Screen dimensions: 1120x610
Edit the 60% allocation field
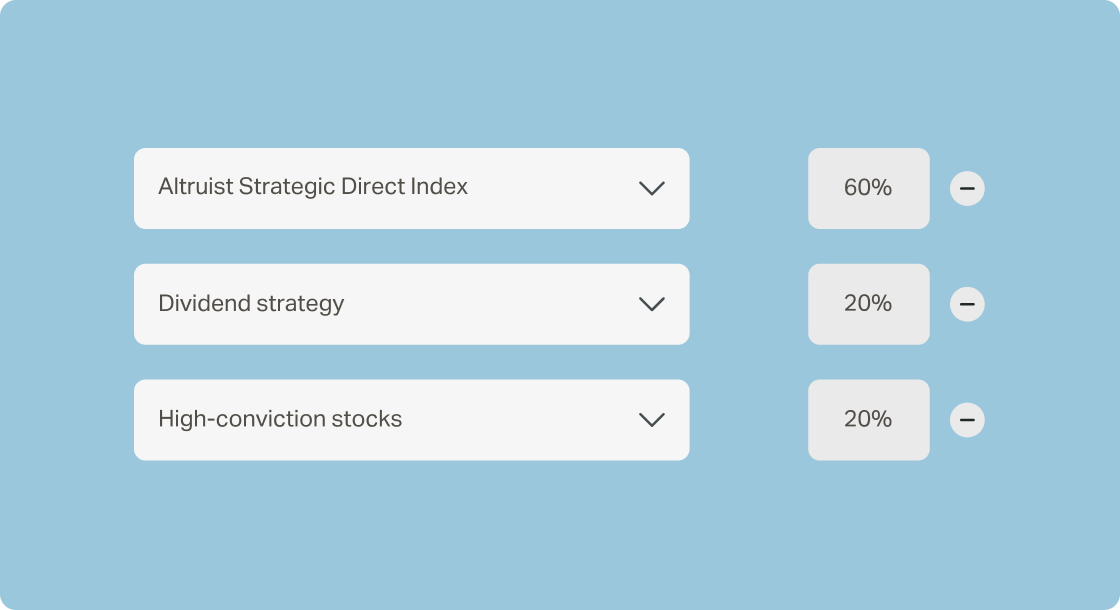point(869,189)
